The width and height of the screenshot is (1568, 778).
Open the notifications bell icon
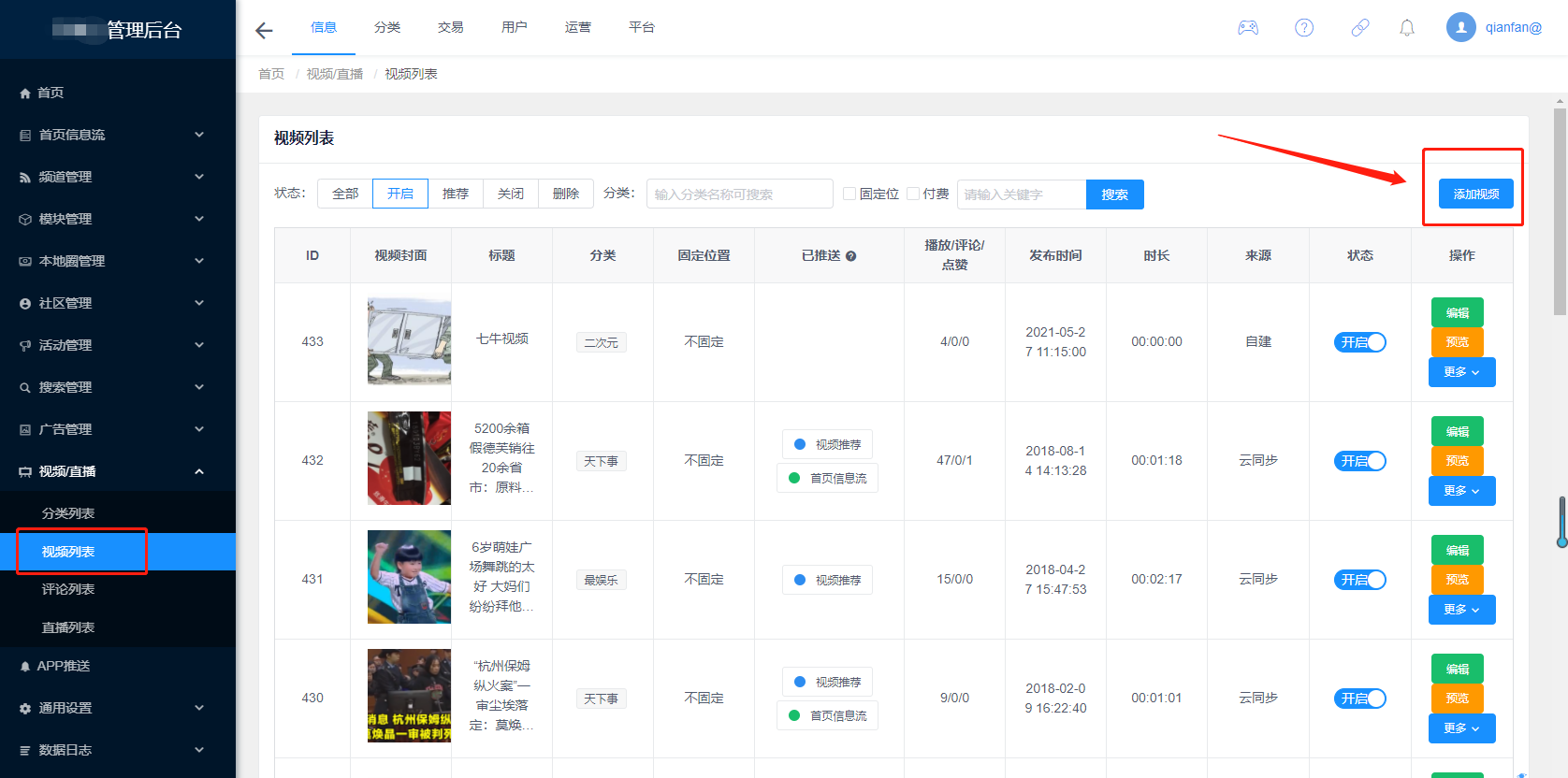(x=1407, y=28)
